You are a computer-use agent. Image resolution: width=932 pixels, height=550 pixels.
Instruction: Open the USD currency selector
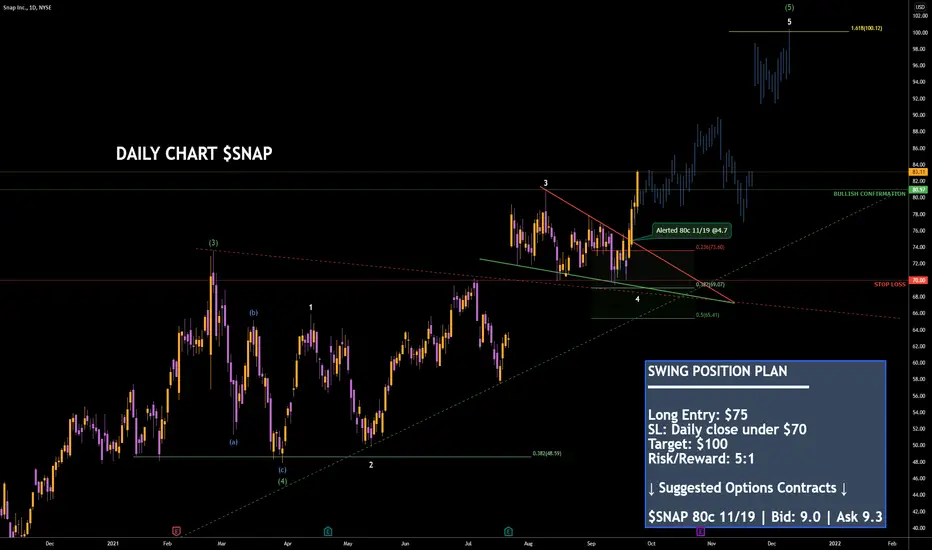pos(920,7)
